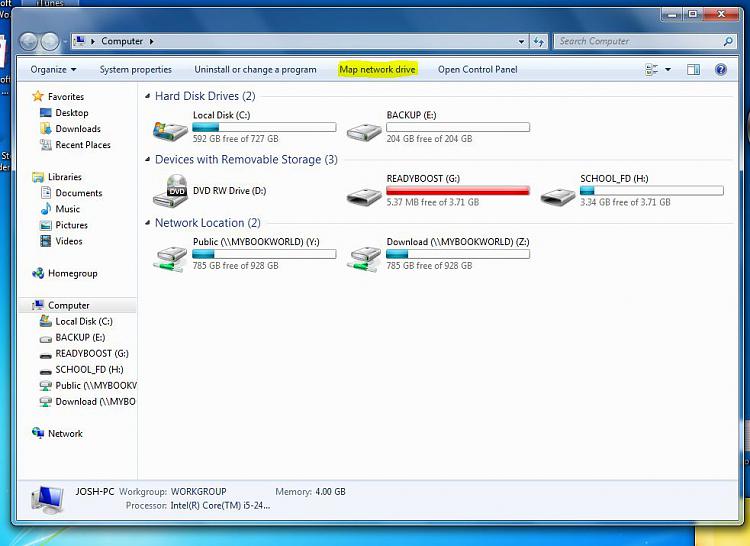The image size is (750, 546).
Task: Select the BACKUP (E:) drive icon
Action: click(364, 131)
